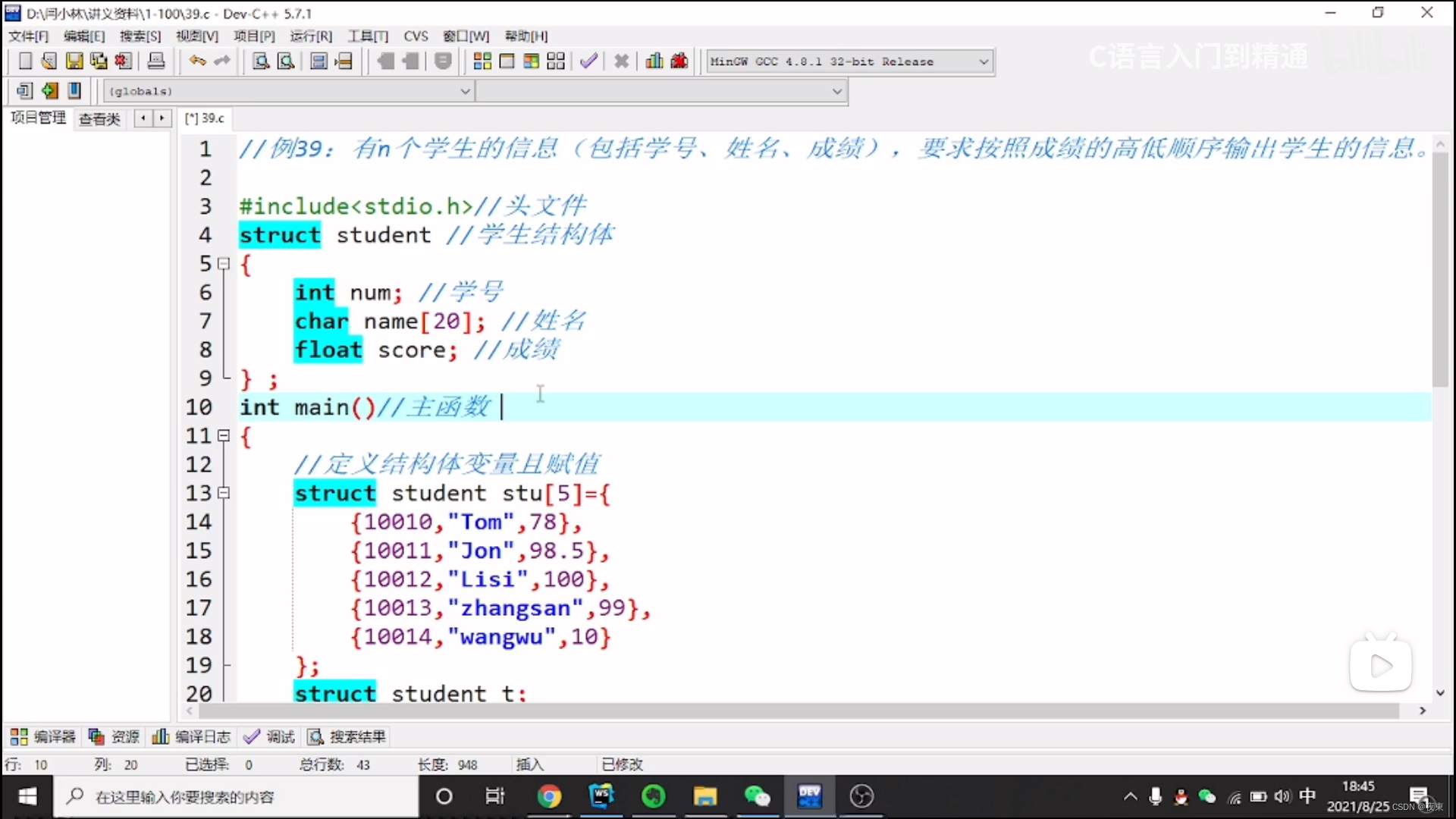Click the Compile icon with colored squares
Screen dimensions: 1456x819
pos(482,61)
